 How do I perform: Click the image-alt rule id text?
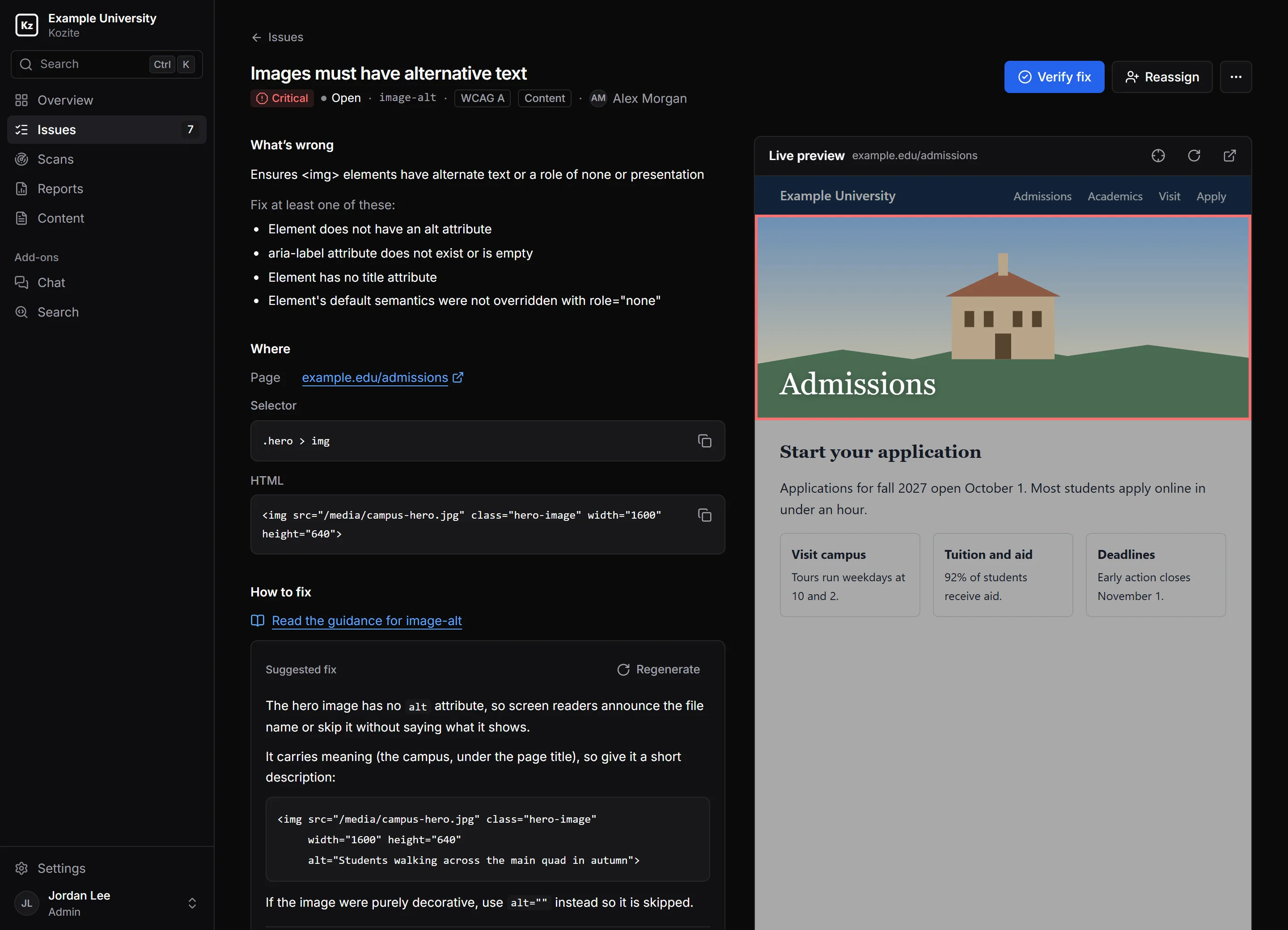tap(408, 97)
